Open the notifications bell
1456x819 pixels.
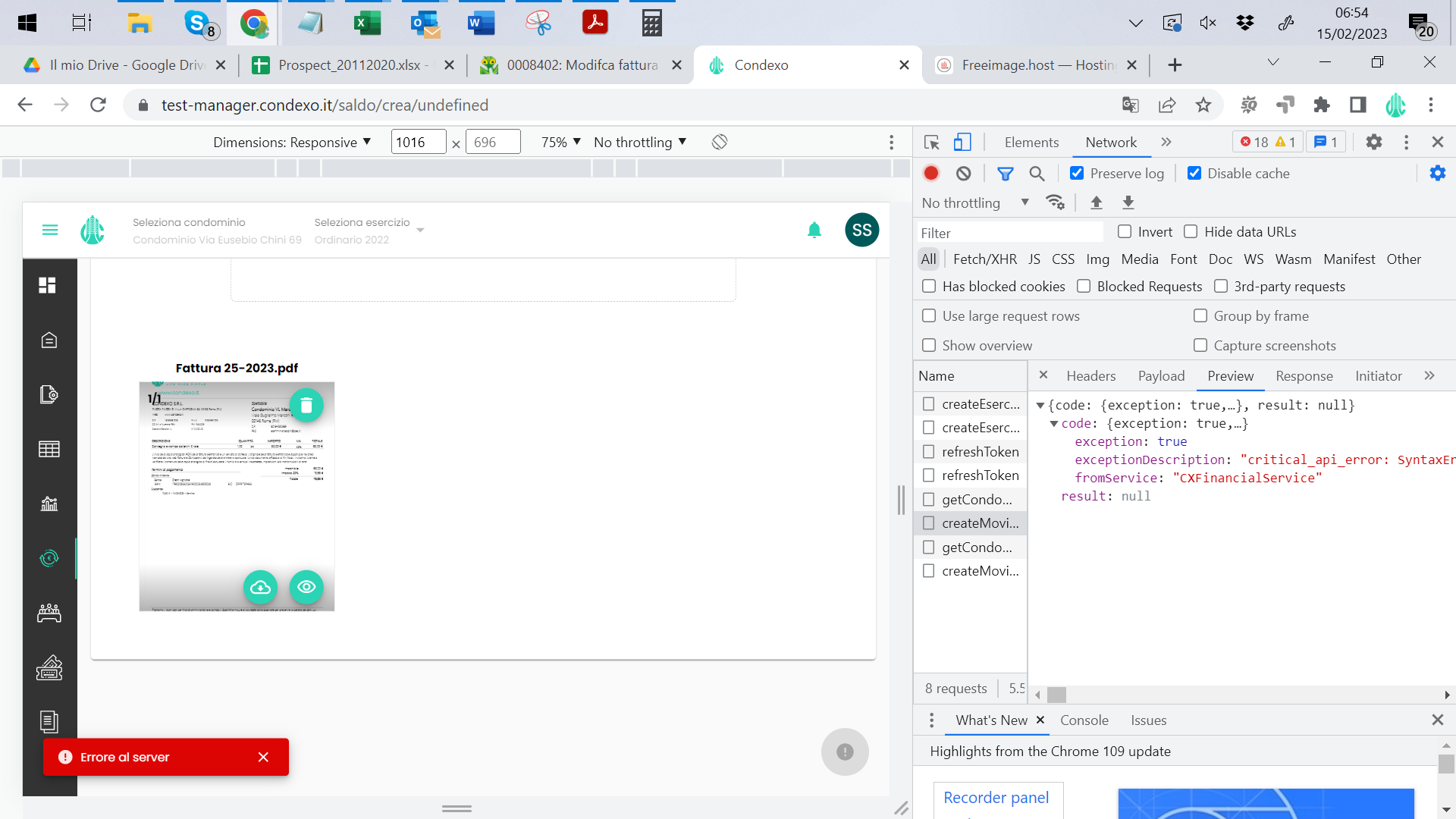click(x=814, y=230)
